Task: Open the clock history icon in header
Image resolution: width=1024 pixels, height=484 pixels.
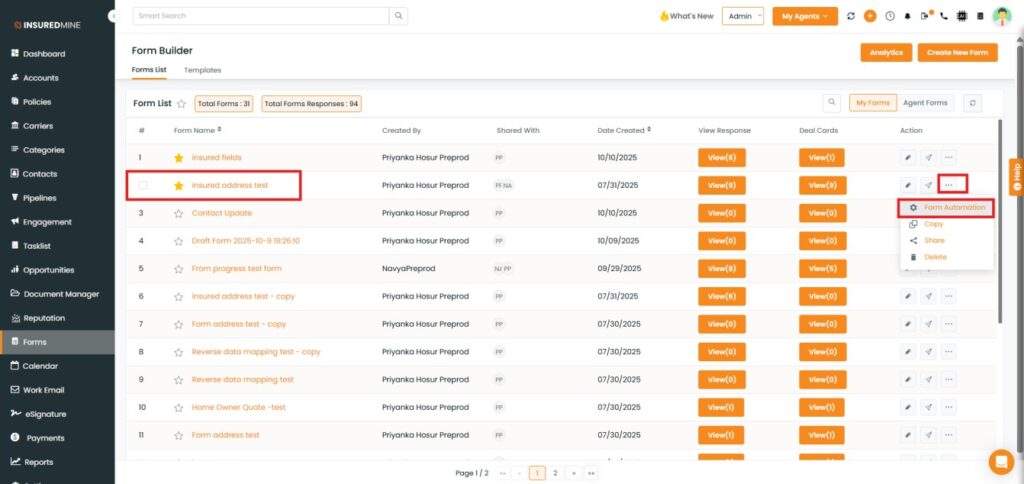Action: [889, 16]
